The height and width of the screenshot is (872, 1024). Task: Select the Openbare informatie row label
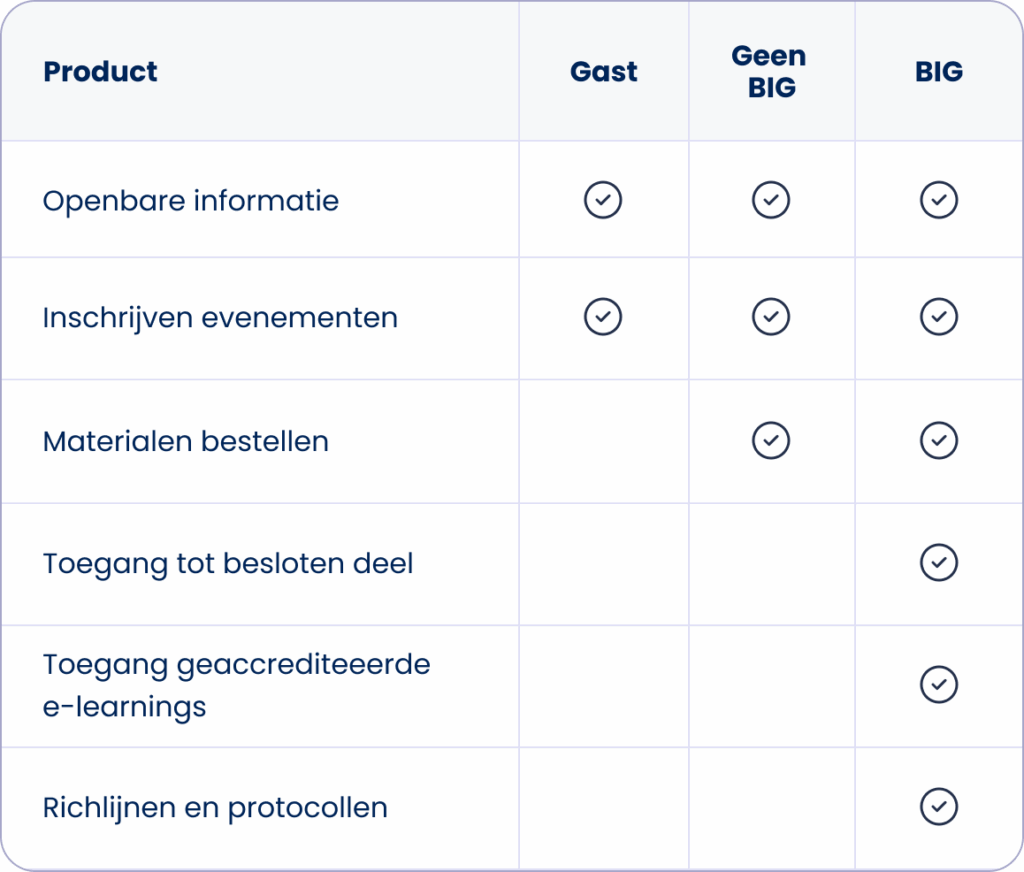point(191,201)
